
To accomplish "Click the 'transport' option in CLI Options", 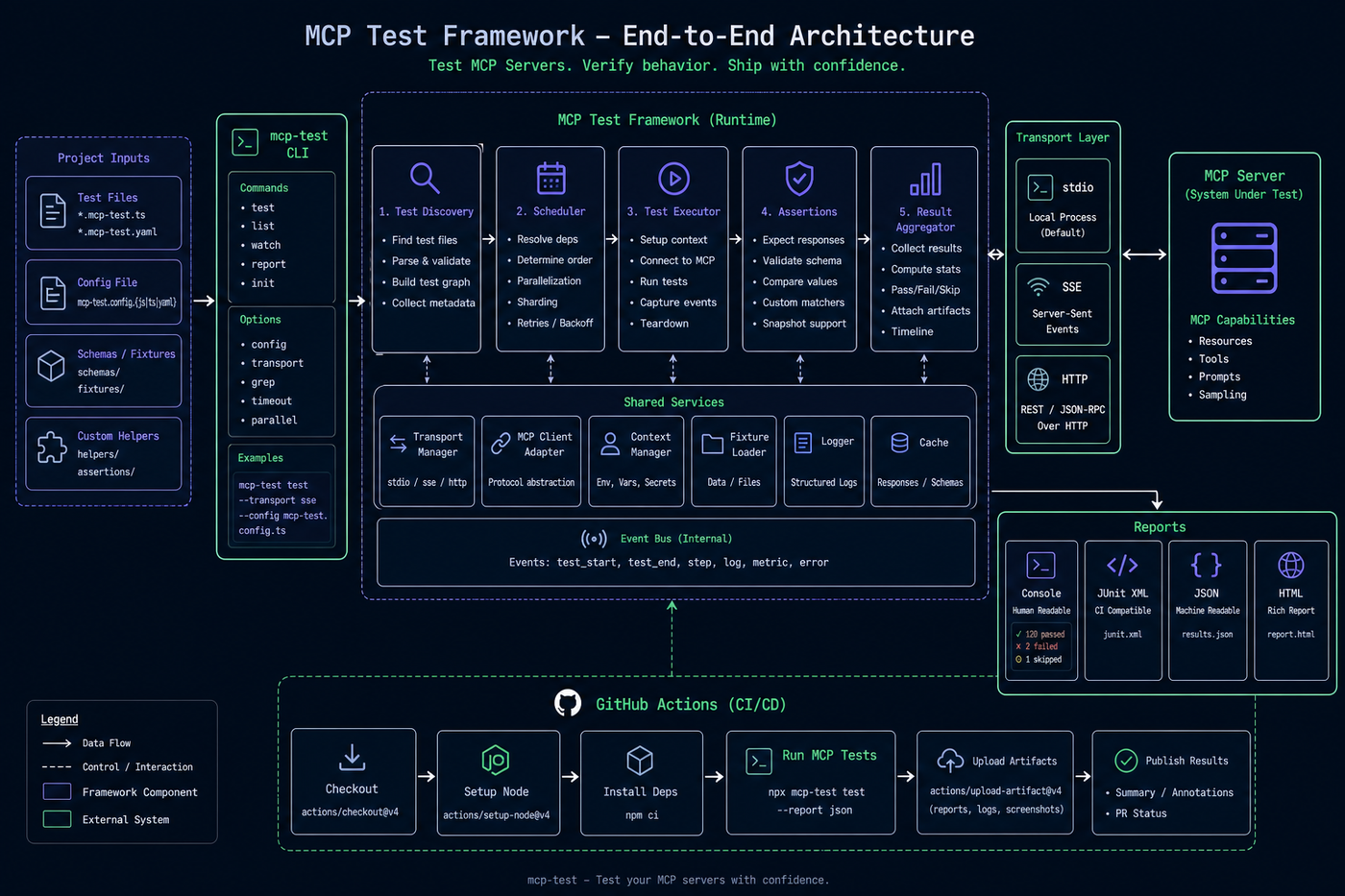I will [278, 363].
